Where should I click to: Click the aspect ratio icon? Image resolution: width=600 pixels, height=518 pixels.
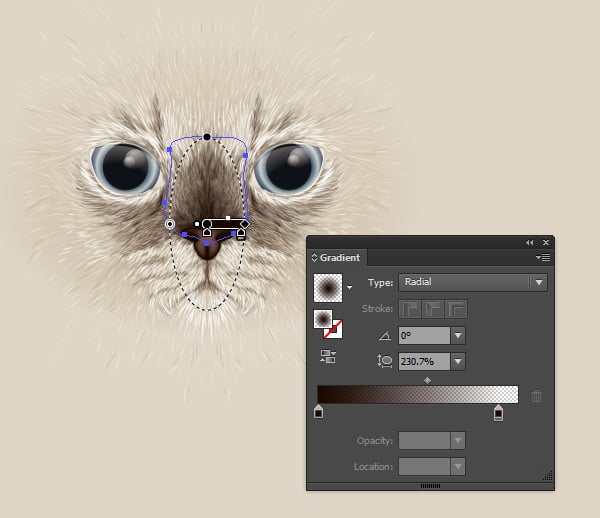[x=385, y=361]
